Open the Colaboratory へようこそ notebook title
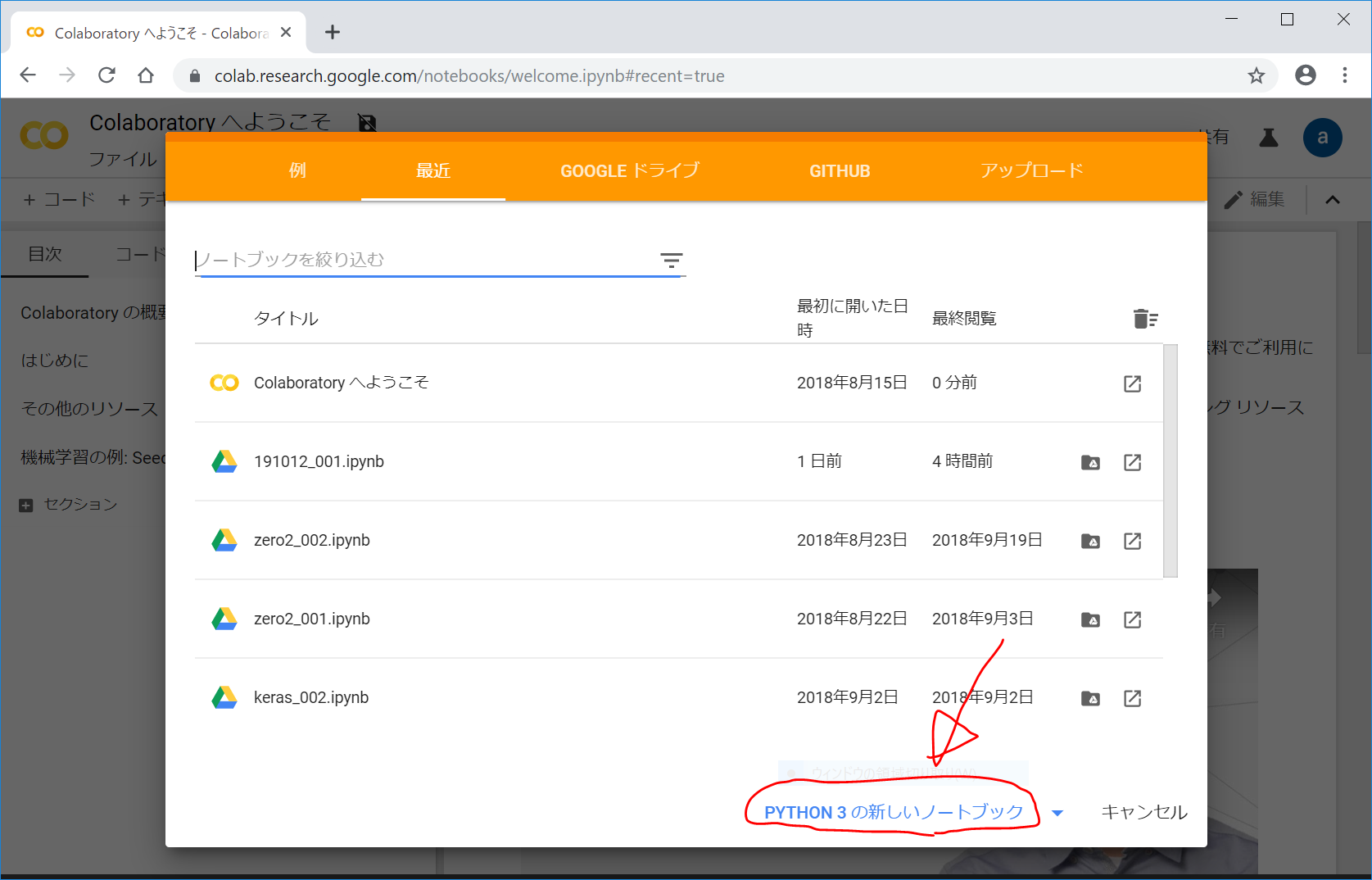Viewport: 1372px width, 880px height. click(342, 383)
